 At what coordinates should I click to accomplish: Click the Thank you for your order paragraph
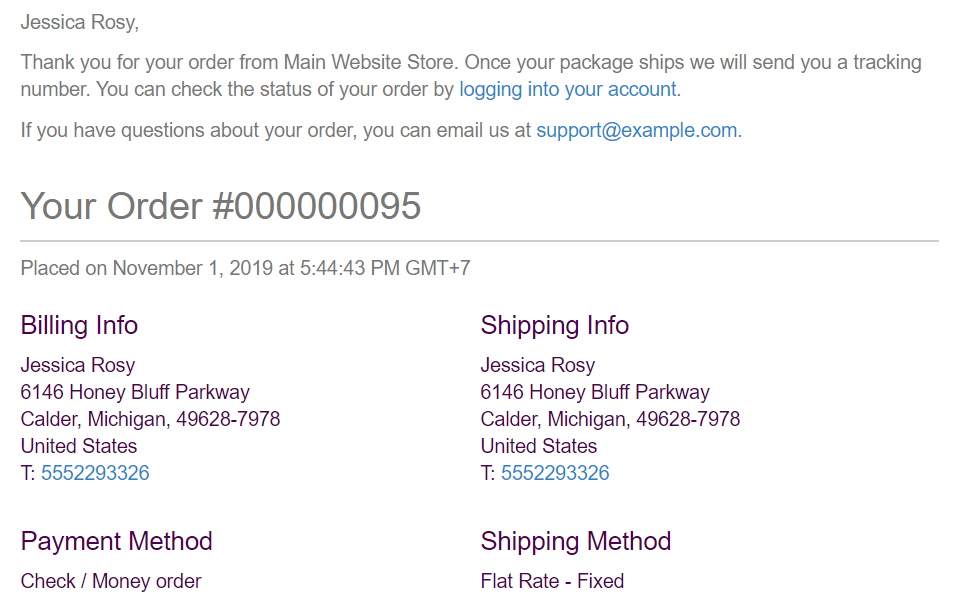(471, 75)
